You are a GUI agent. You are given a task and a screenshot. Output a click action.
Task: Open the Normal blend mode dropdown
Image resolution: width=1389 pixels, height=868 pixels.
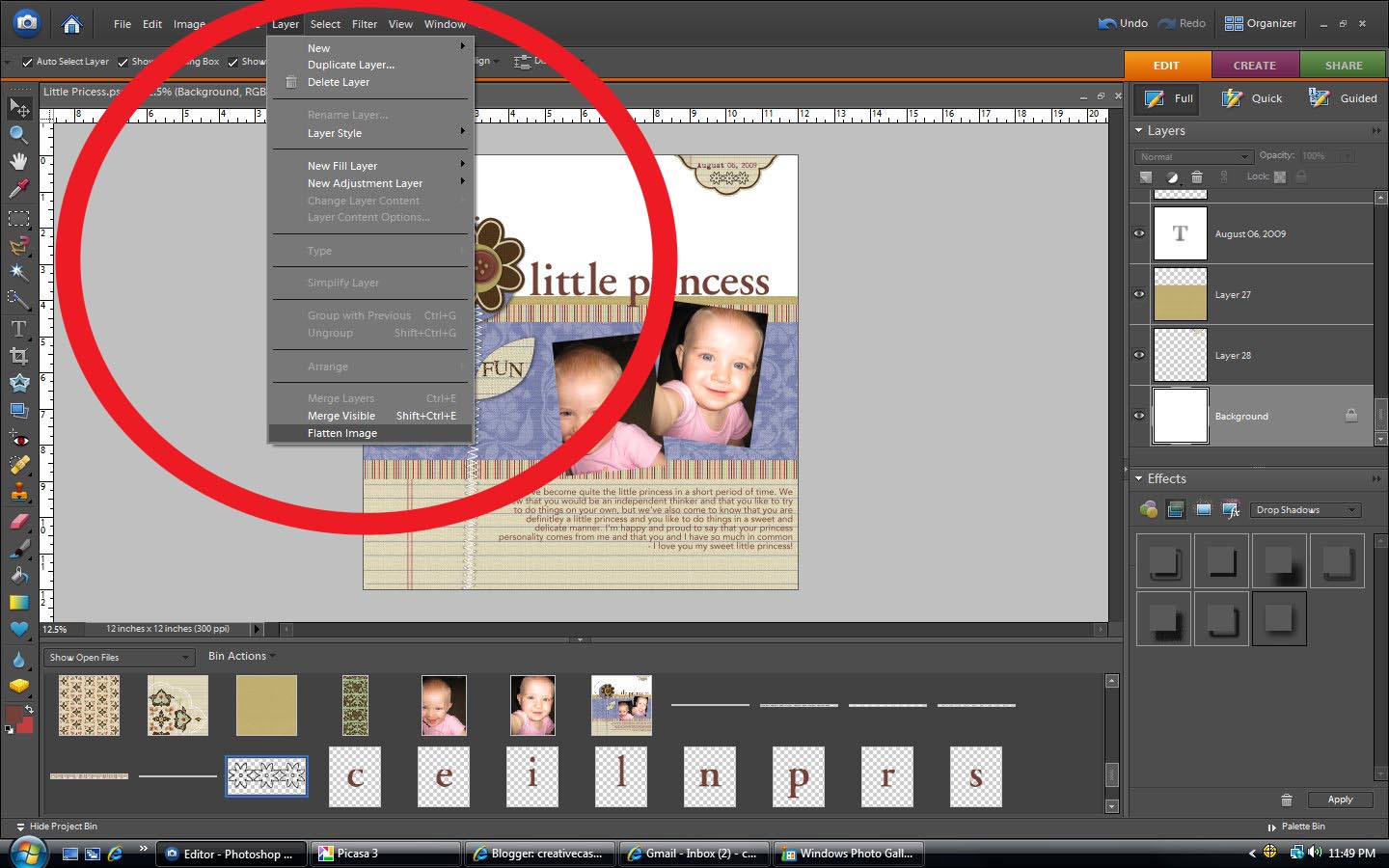[x=1193, y=156]
